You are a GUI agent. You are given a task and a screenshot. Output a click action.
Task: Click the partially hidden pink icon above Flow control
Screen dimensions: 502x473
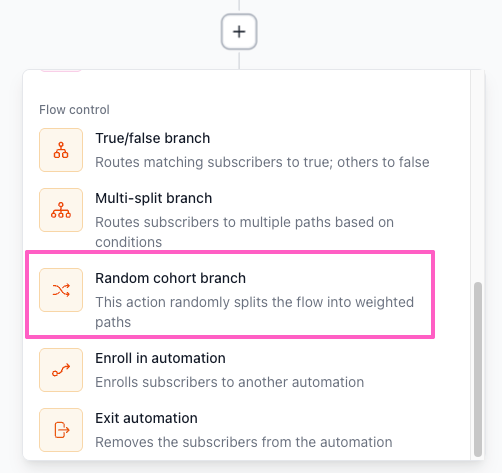61,71
